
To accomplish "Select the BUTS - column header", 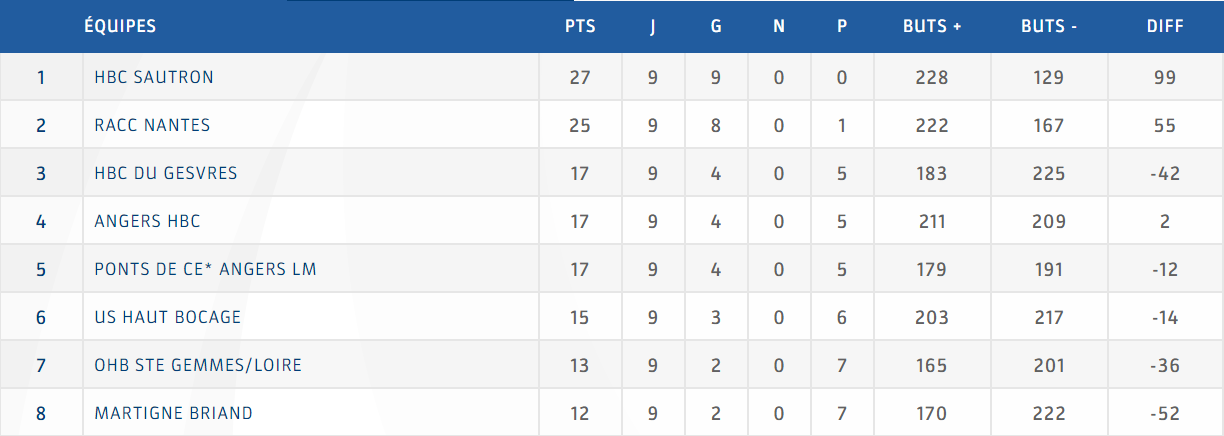I will pos(1049,27).
